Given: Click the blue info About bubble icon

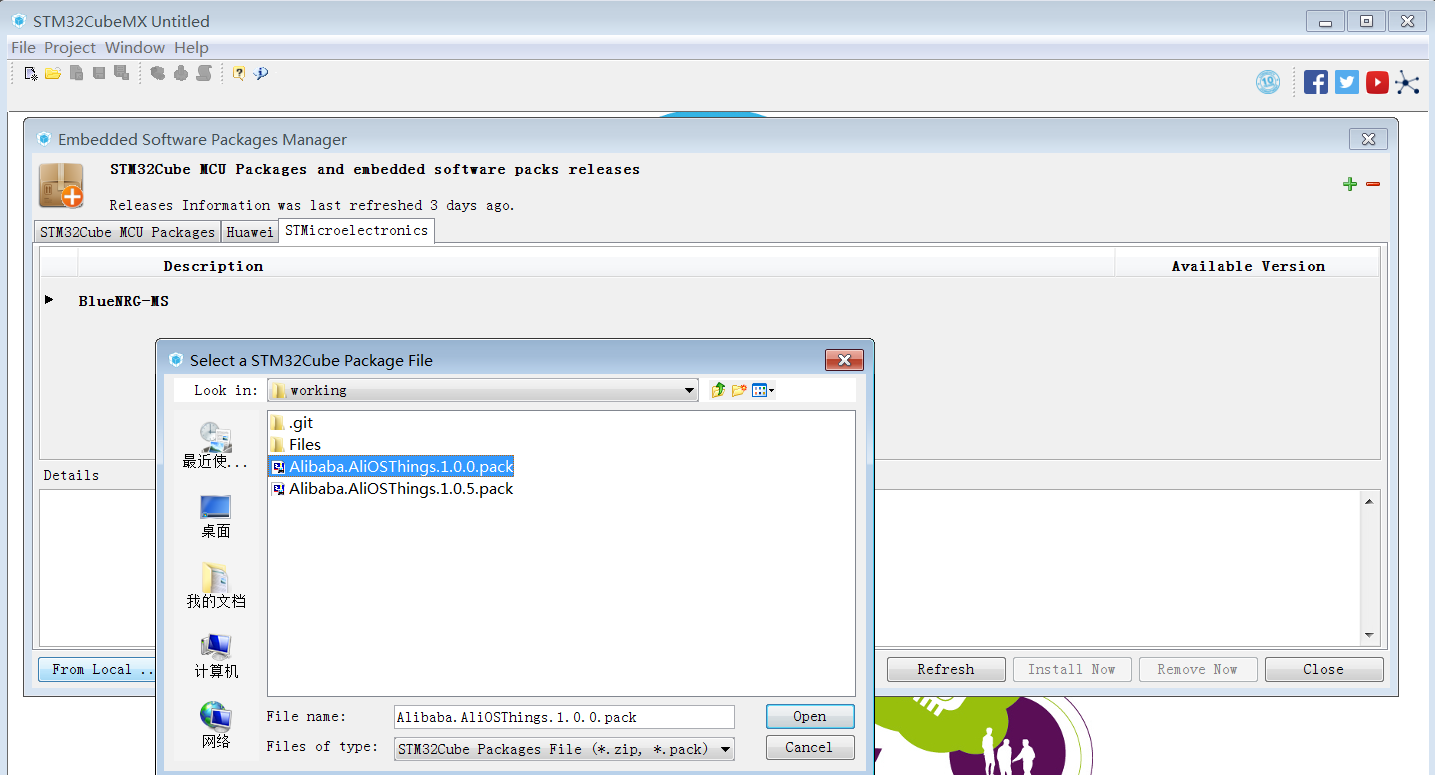Looking at the screenshot, I should (261, 73).
